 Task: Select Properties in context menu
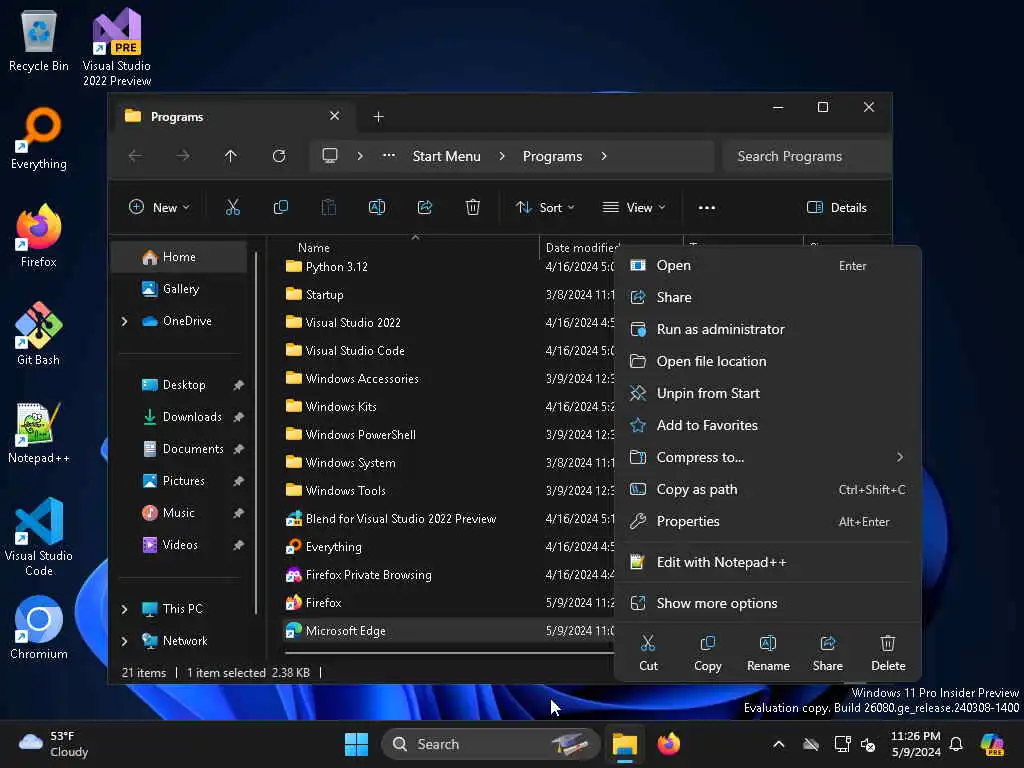[768, 521]
